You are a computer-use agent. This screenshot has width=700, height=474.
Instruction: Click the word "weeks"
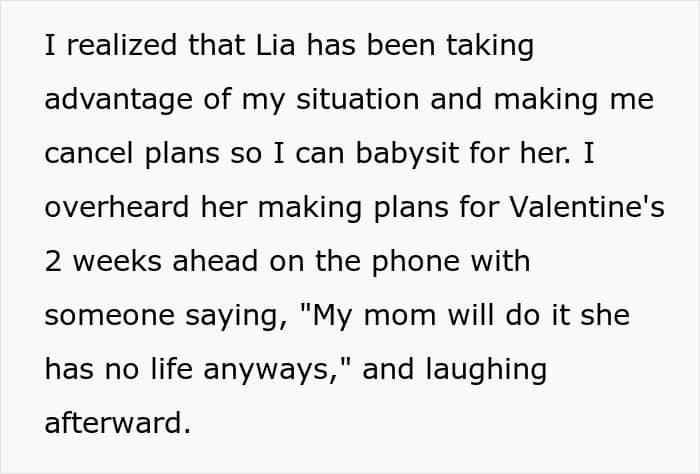(x=117, y=261)
